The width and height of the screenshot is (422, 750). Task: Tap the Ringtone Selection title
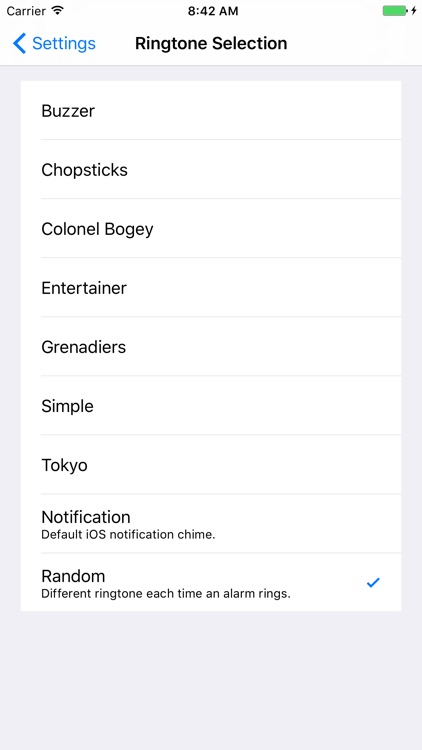tap(211, 44)
